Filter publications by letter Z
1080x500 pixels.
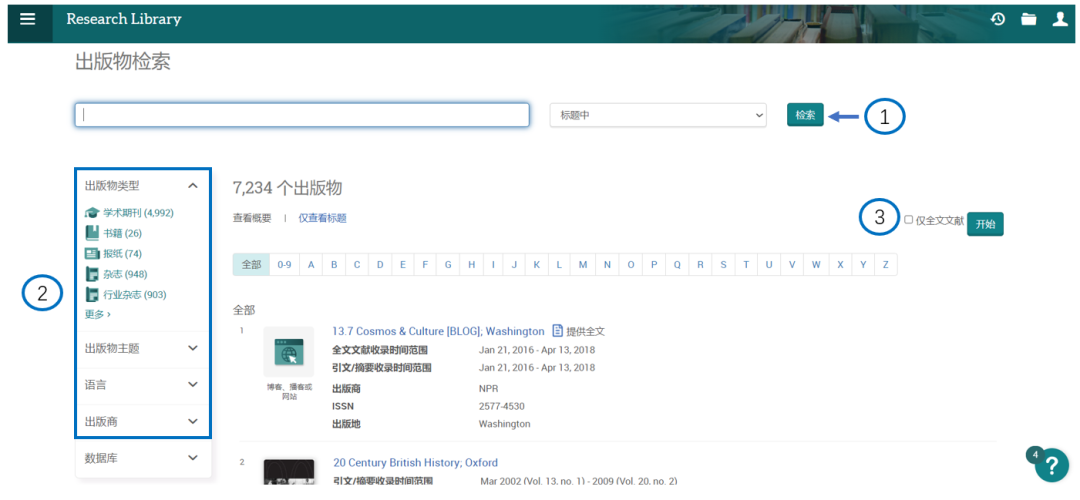(886, 264)
